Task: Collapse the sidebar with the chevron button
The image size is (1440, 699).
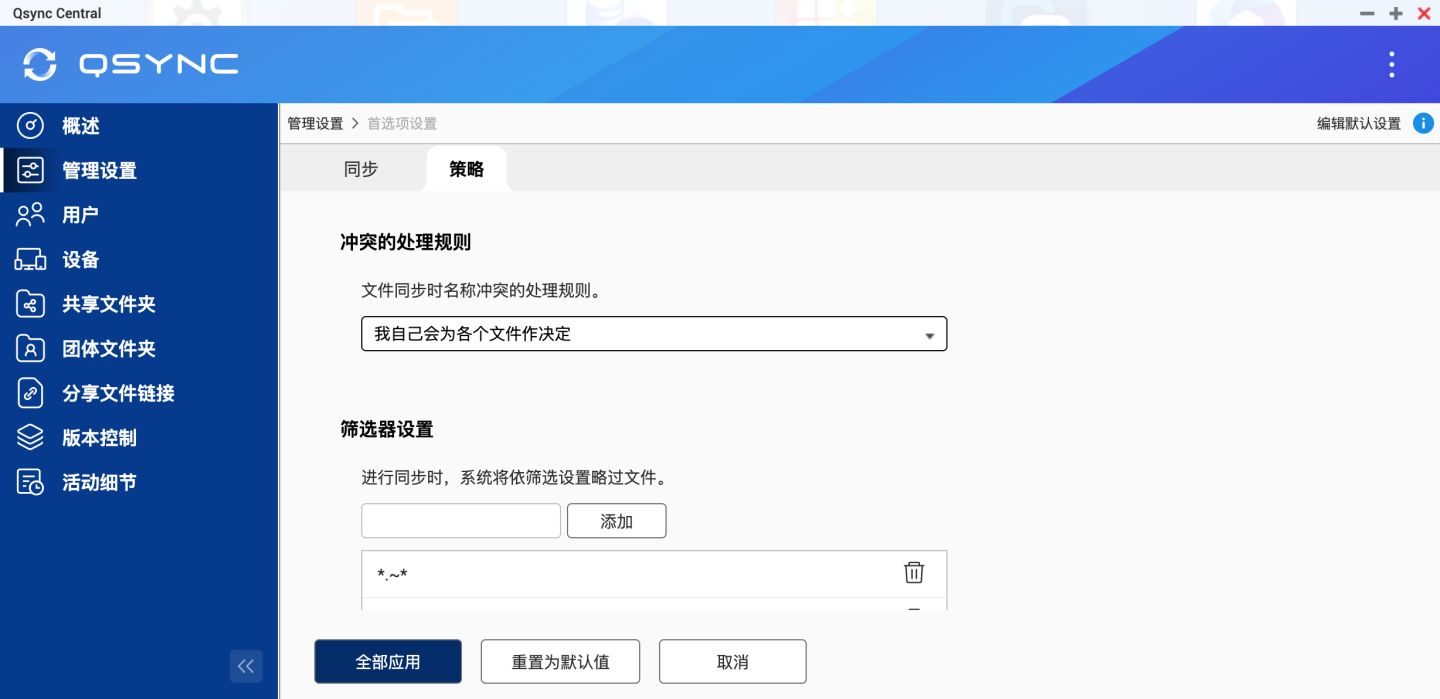Action: pos(246,666)
